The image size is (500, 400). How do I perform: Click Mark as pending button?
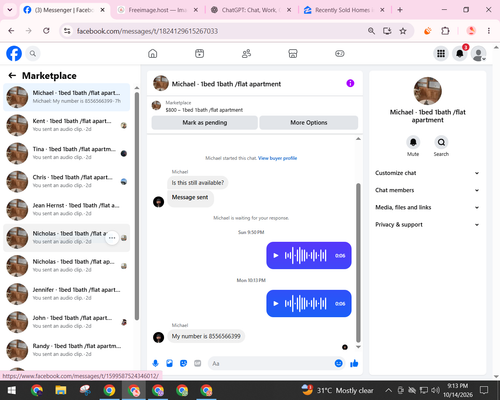click(204, 123)
